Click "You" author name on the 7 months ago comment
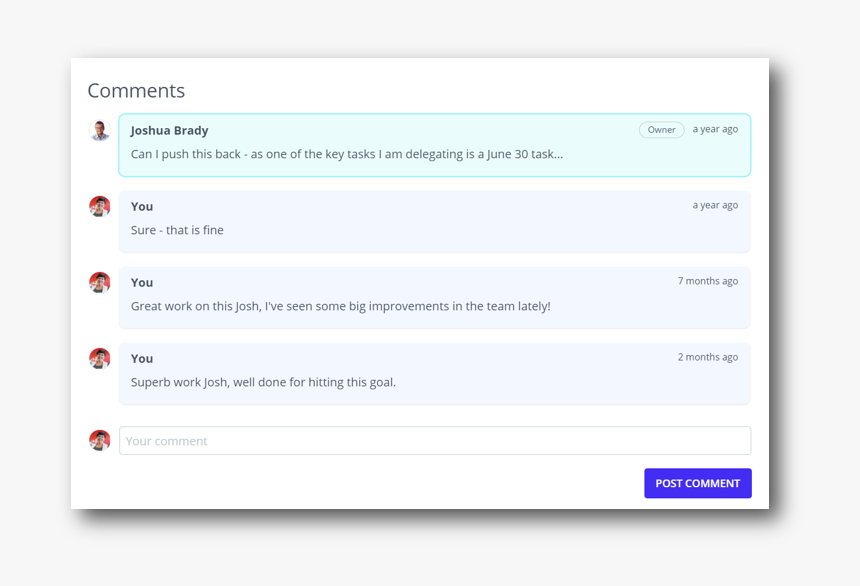Viewport: 860px width, 586px height. [x=142, y=282]
